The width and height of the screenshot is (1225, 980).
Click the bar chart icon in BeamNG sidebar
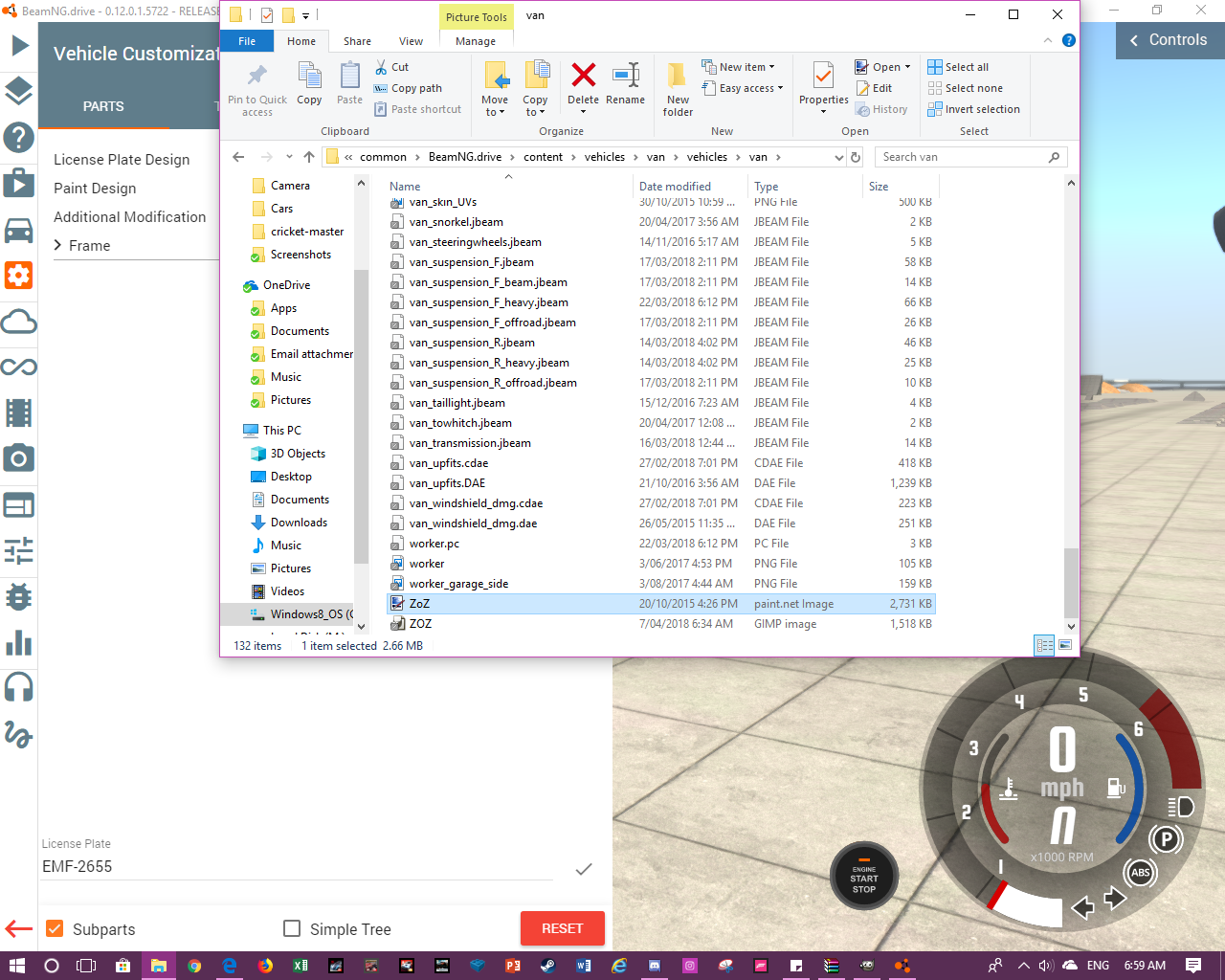click(18, 643)
